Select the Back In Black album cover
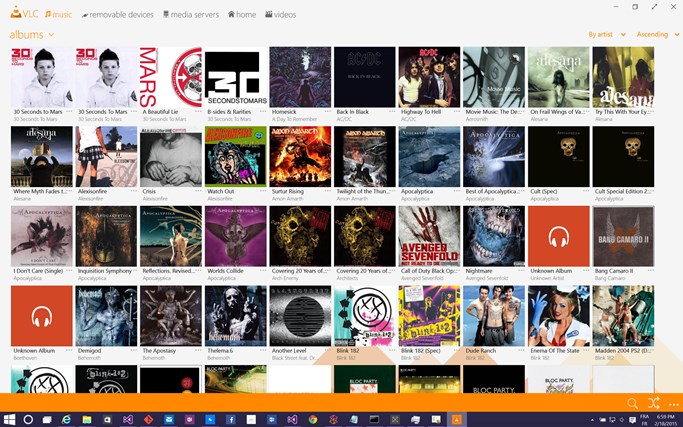Image resolution: width=683 pixels, height=427 pixels. point(365,77)
